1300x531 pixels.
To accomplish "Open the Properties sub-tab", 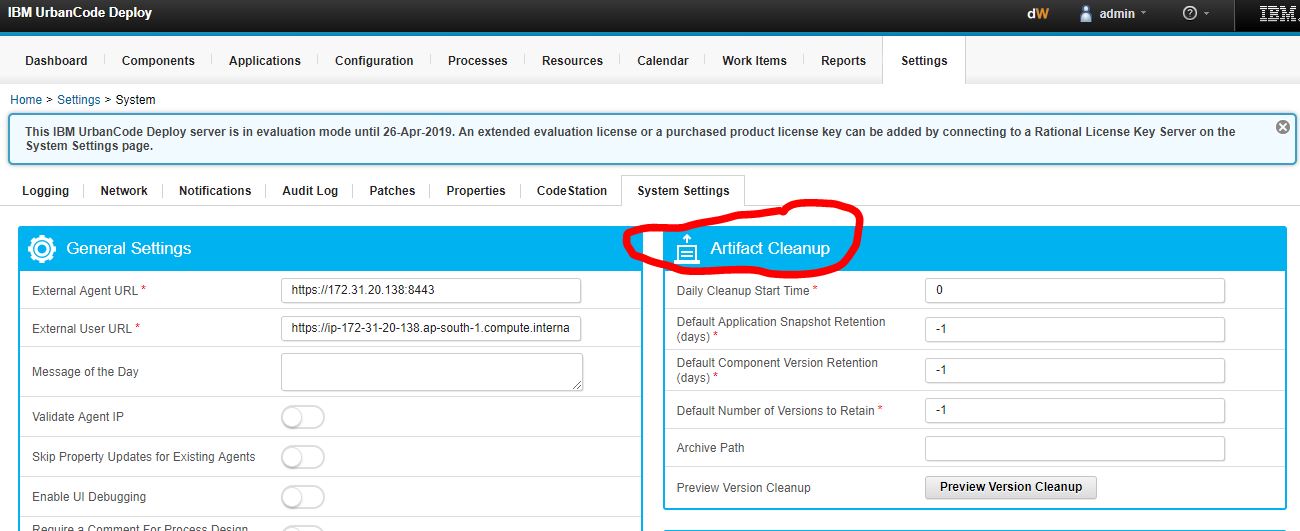I will 476,191.
